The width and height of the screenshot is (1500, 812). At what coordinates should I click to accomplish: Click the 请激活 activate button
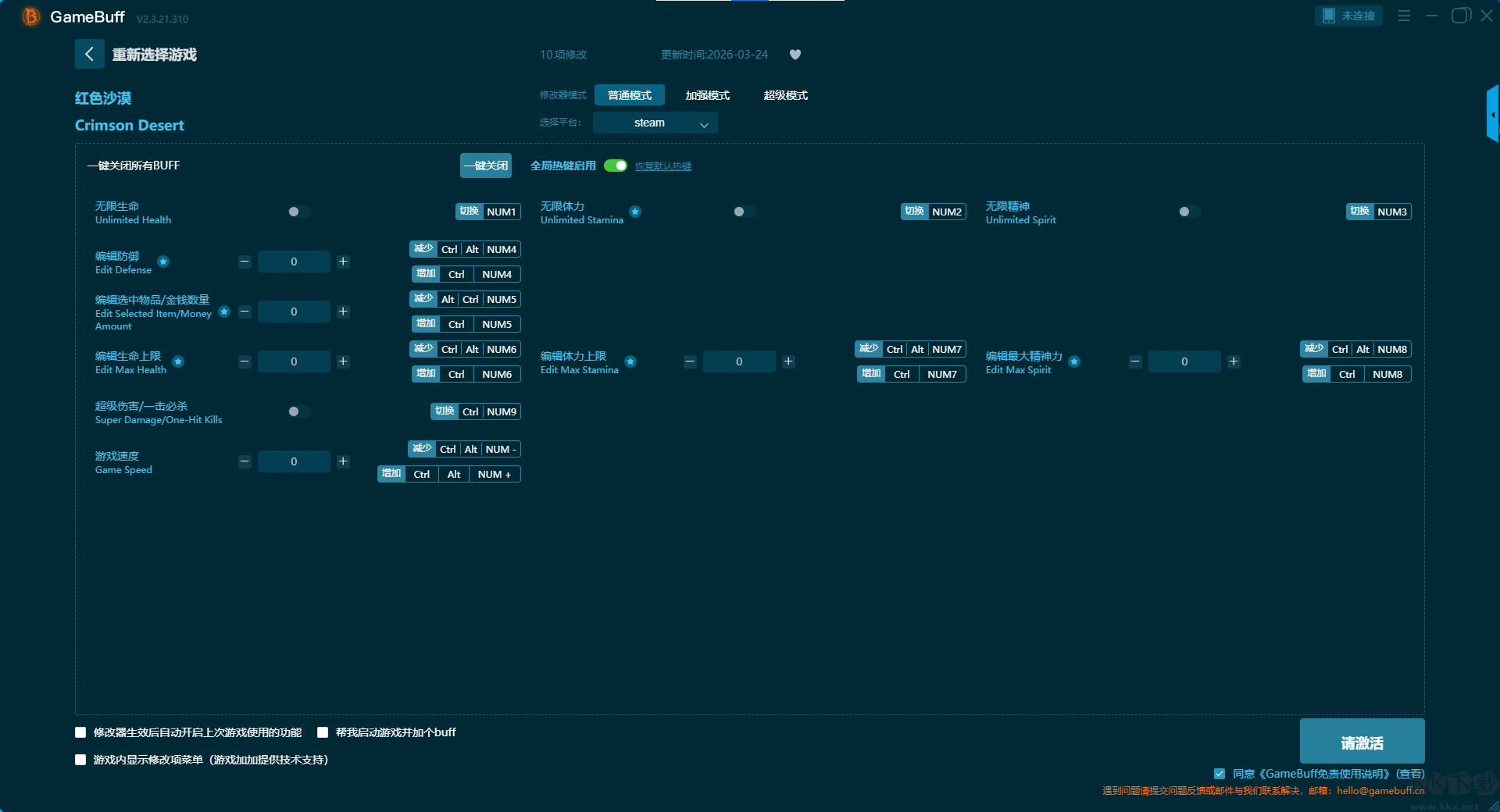click(x=1362, y=742)
